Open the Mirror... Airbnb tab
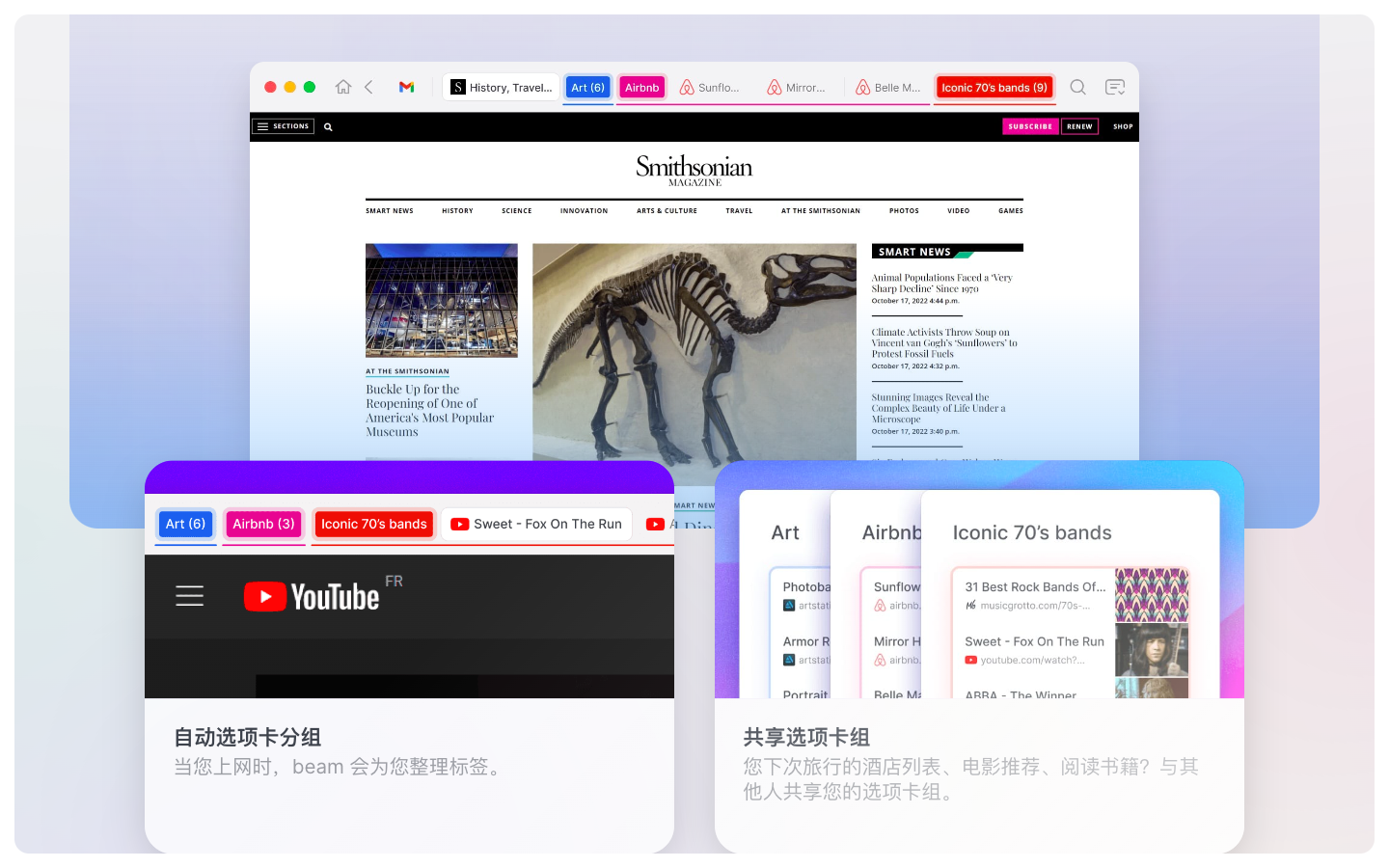This screenshot has height=868, width=1389. 797,87
